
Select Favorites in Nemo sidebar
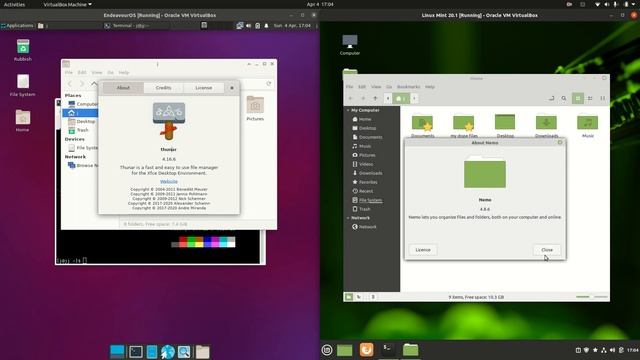click(364, 182)
